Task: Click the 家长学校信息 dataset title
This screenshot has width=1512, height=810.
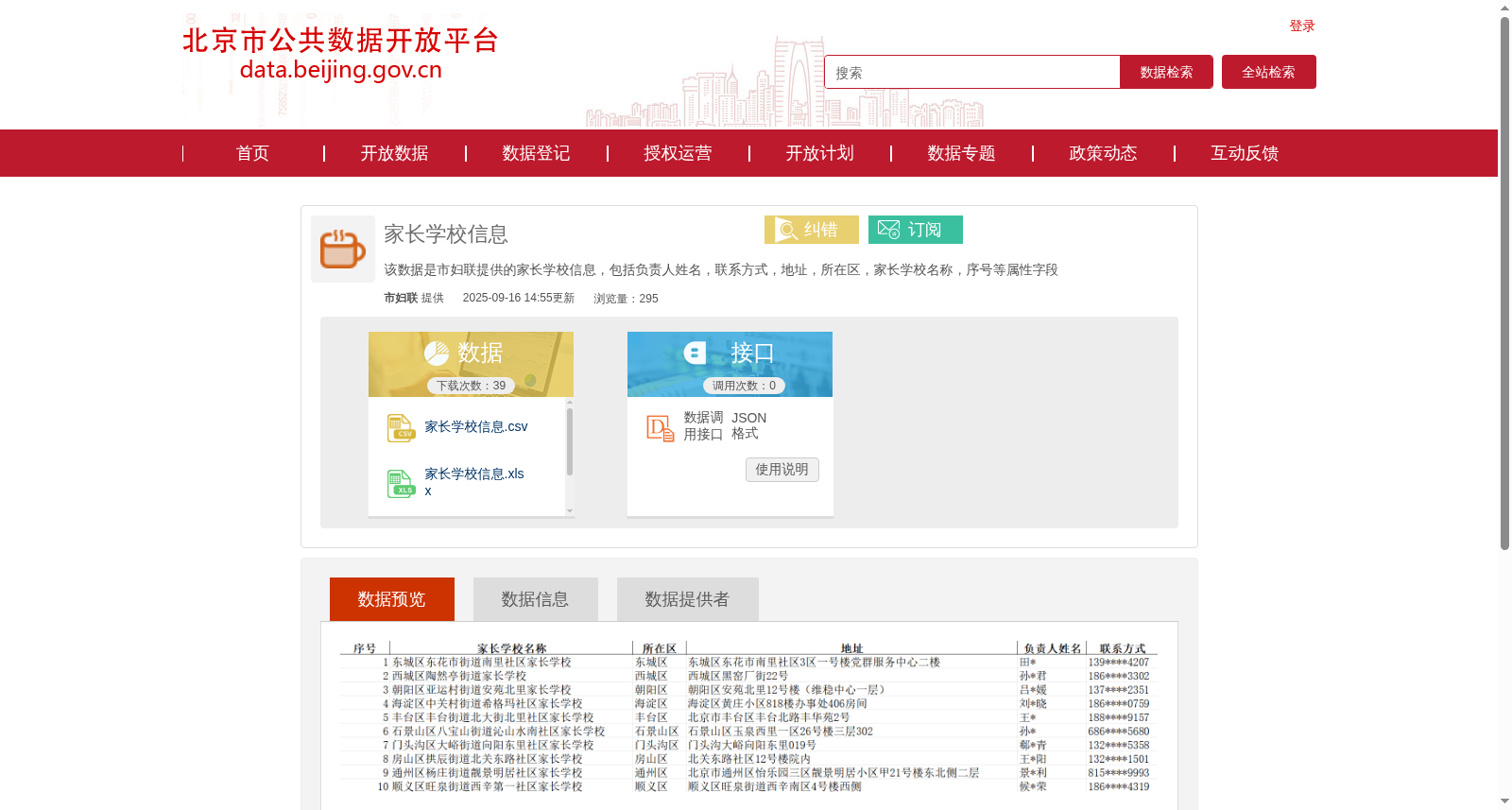Action: click(x=446, y=234)
